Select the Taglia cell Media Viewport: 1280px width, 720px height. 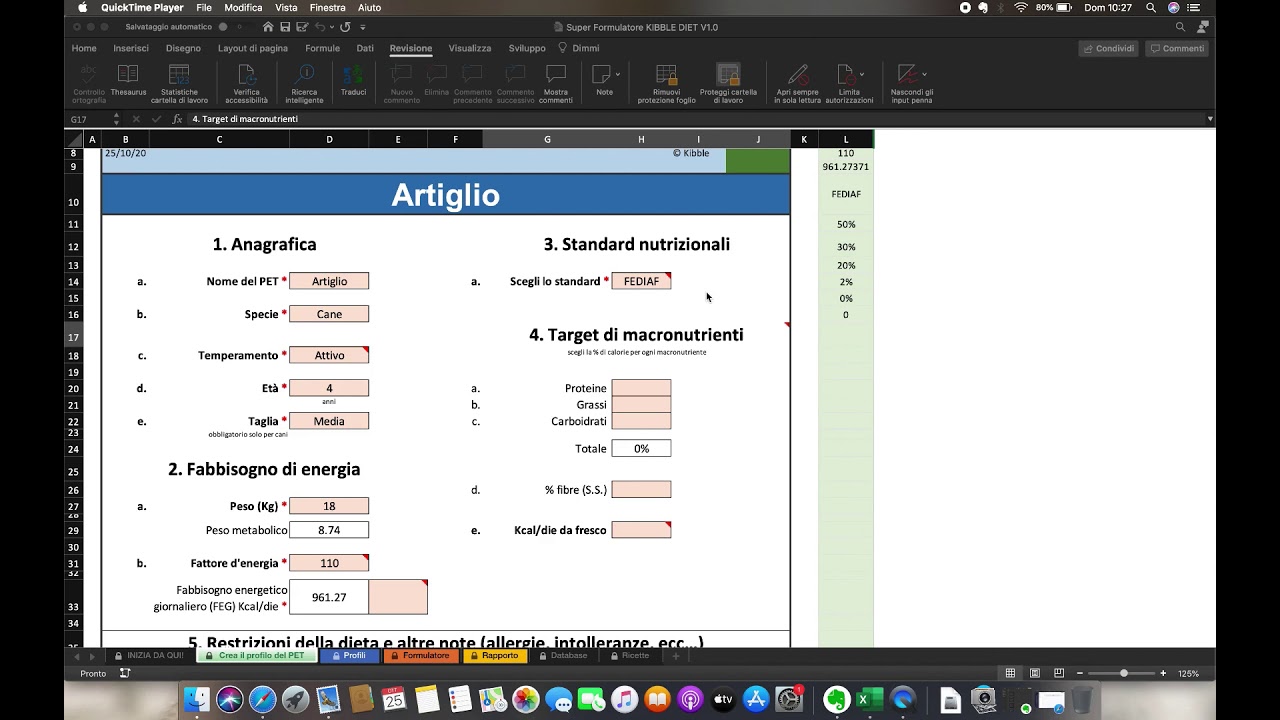point(329,421)
